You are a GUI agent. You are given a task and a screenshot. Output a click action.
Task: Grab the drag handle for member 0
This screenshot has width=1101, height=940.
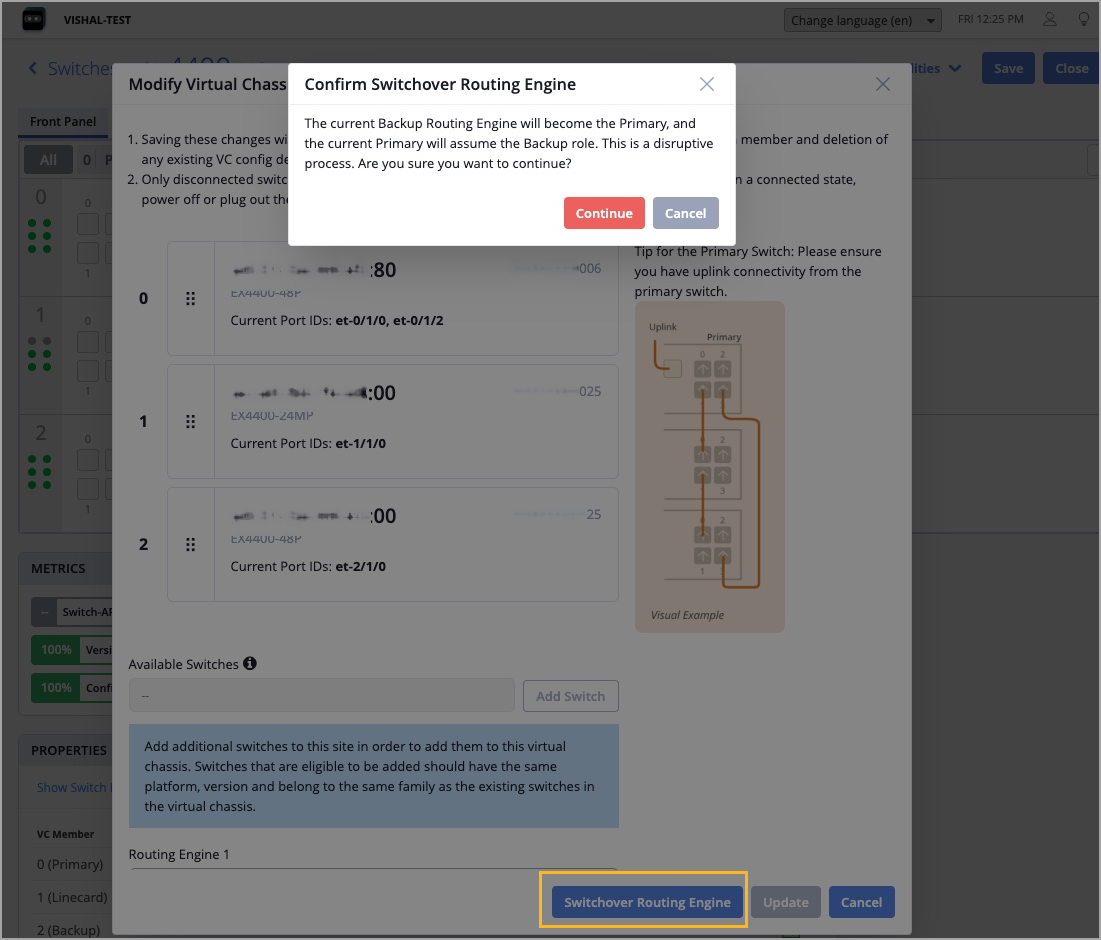tap(191, 298)
